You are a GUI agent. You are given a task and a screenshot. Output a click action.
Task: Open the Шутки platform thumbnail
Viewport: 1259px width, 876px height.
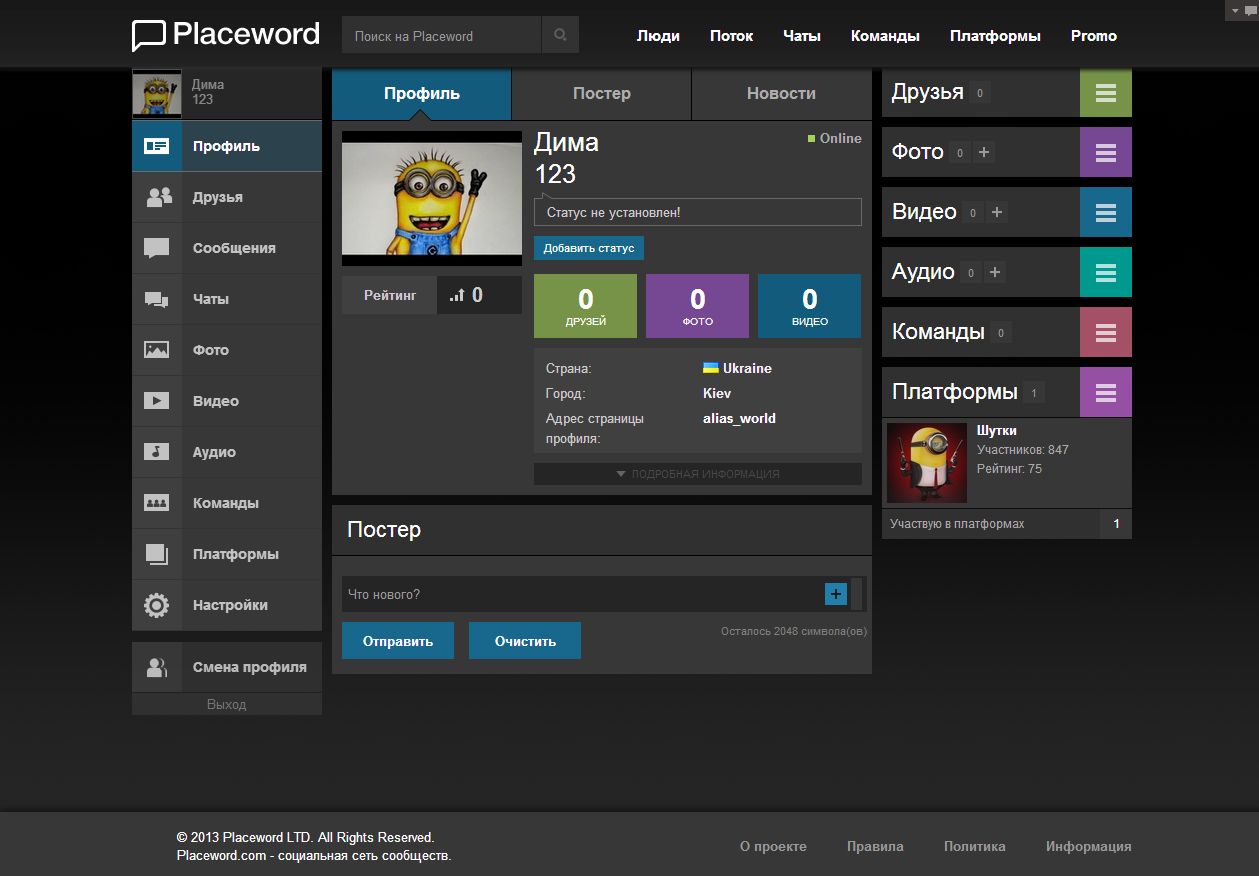(x=927, y=462)
